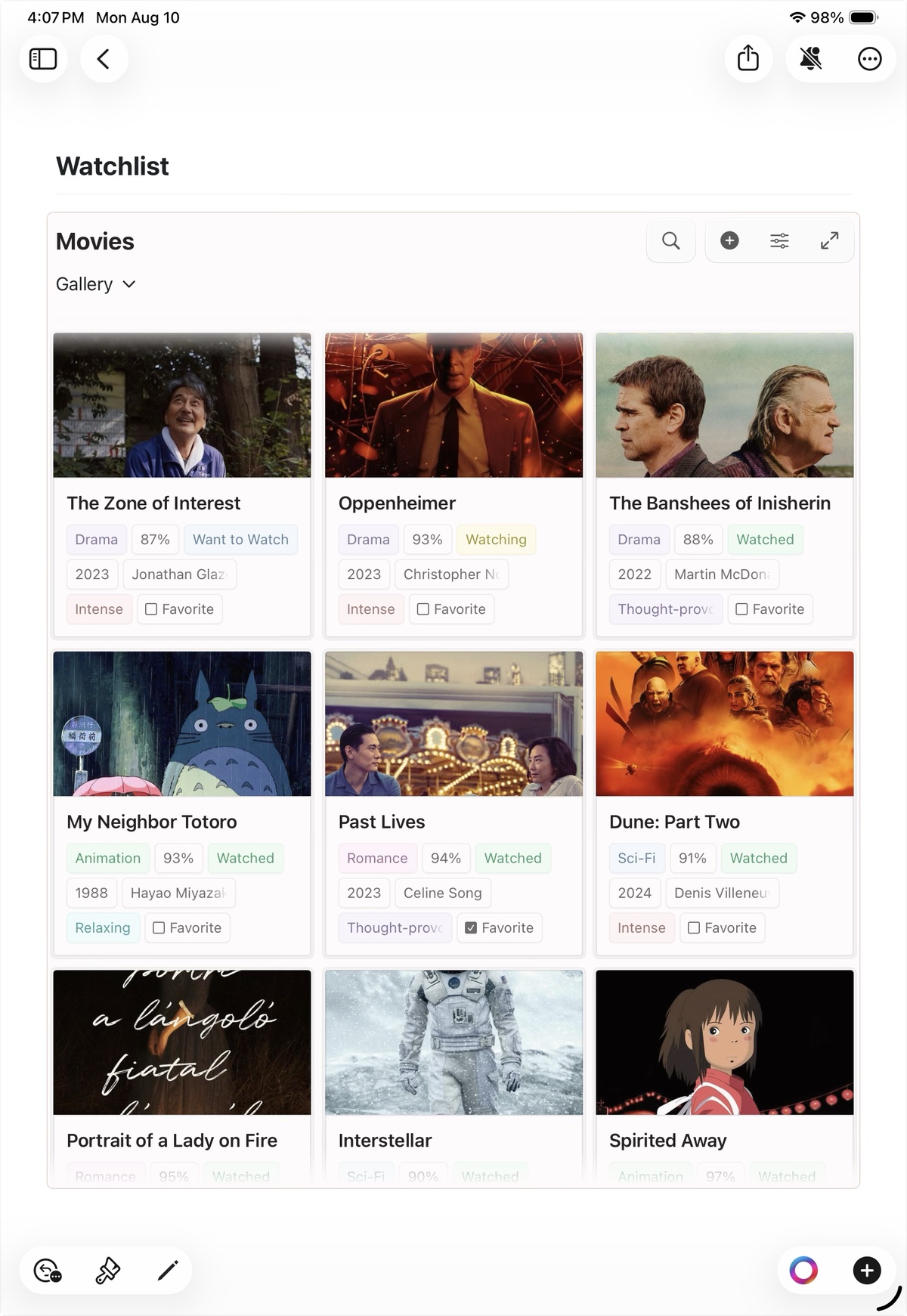Tap the muted notifications bell icon

[811, 58]
